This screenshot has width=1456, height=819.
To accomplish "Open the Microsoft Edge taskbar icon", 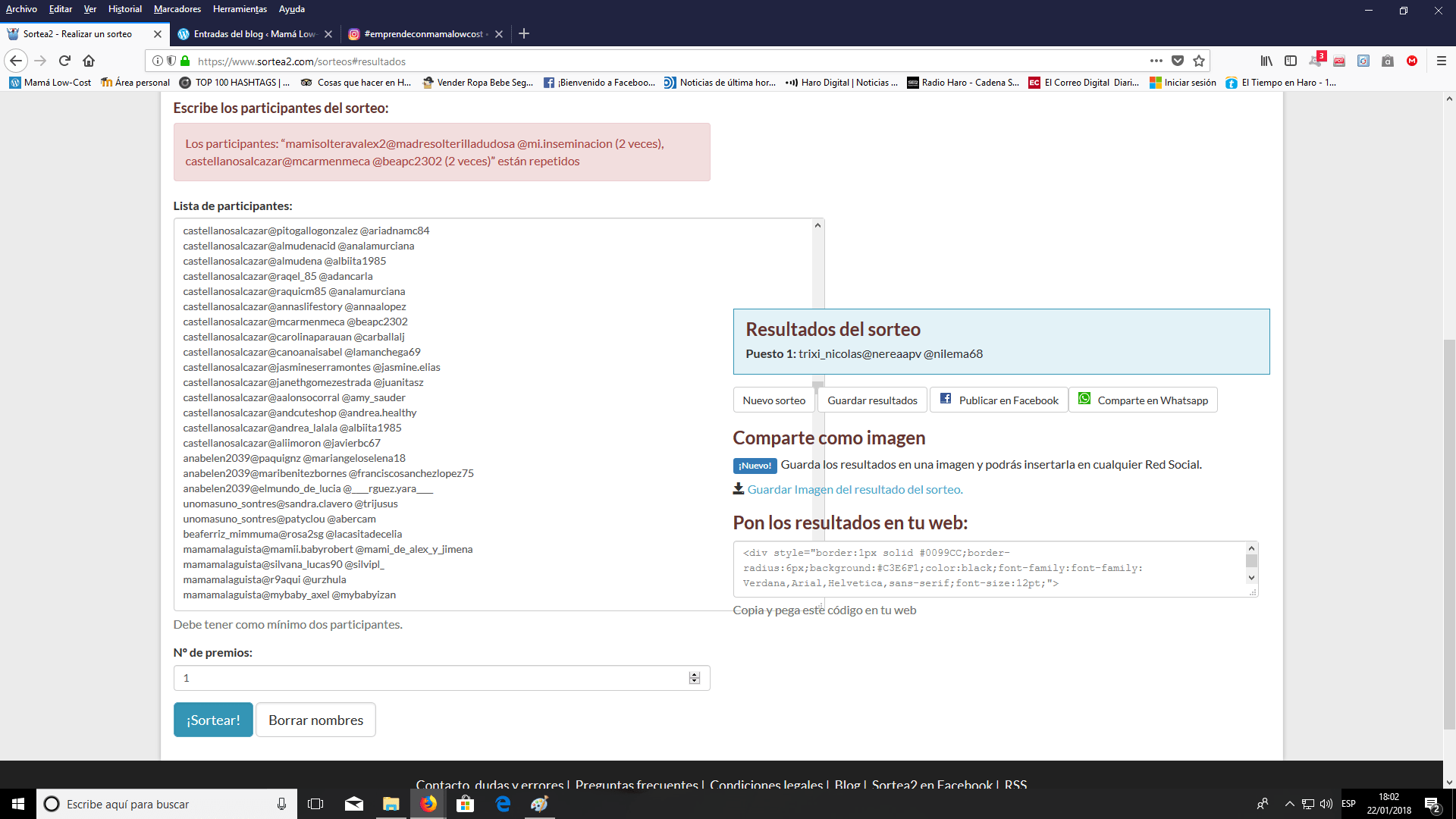I will (x=503, y=804).
